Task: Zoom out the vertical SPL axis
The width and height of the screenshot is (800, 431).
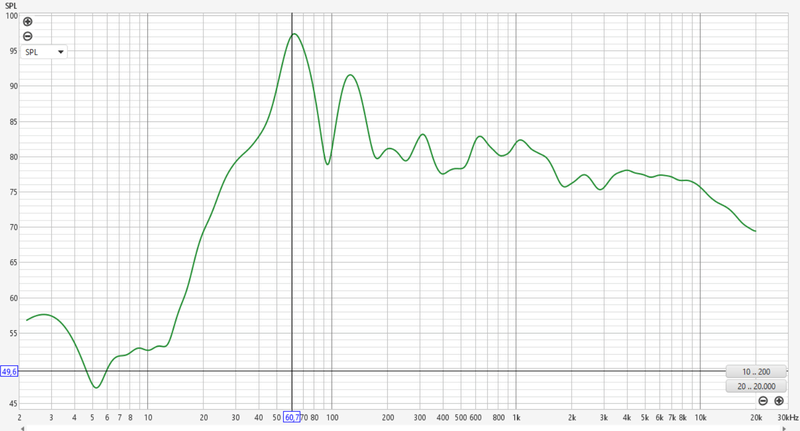Action: click(28, 36)
